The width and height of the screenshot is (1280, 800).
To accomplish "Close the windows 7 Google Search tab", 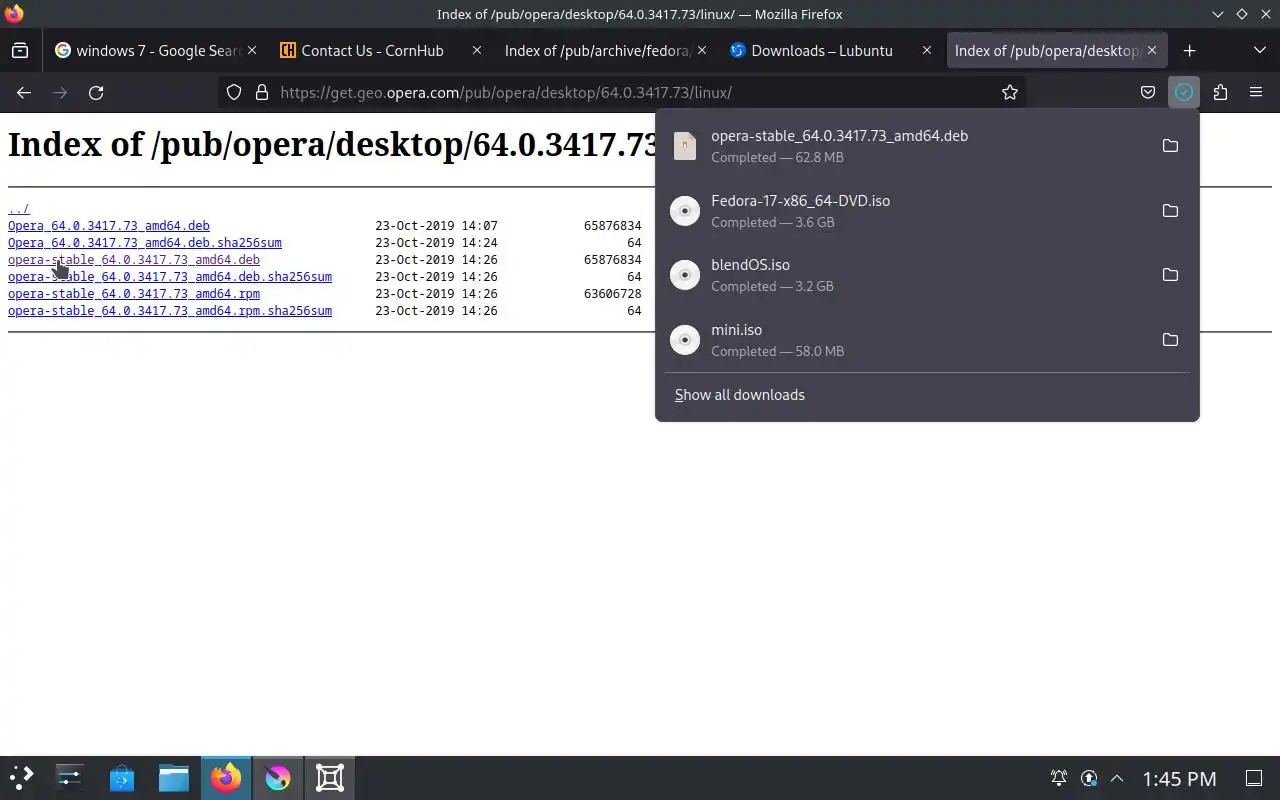I will [252, 50].
